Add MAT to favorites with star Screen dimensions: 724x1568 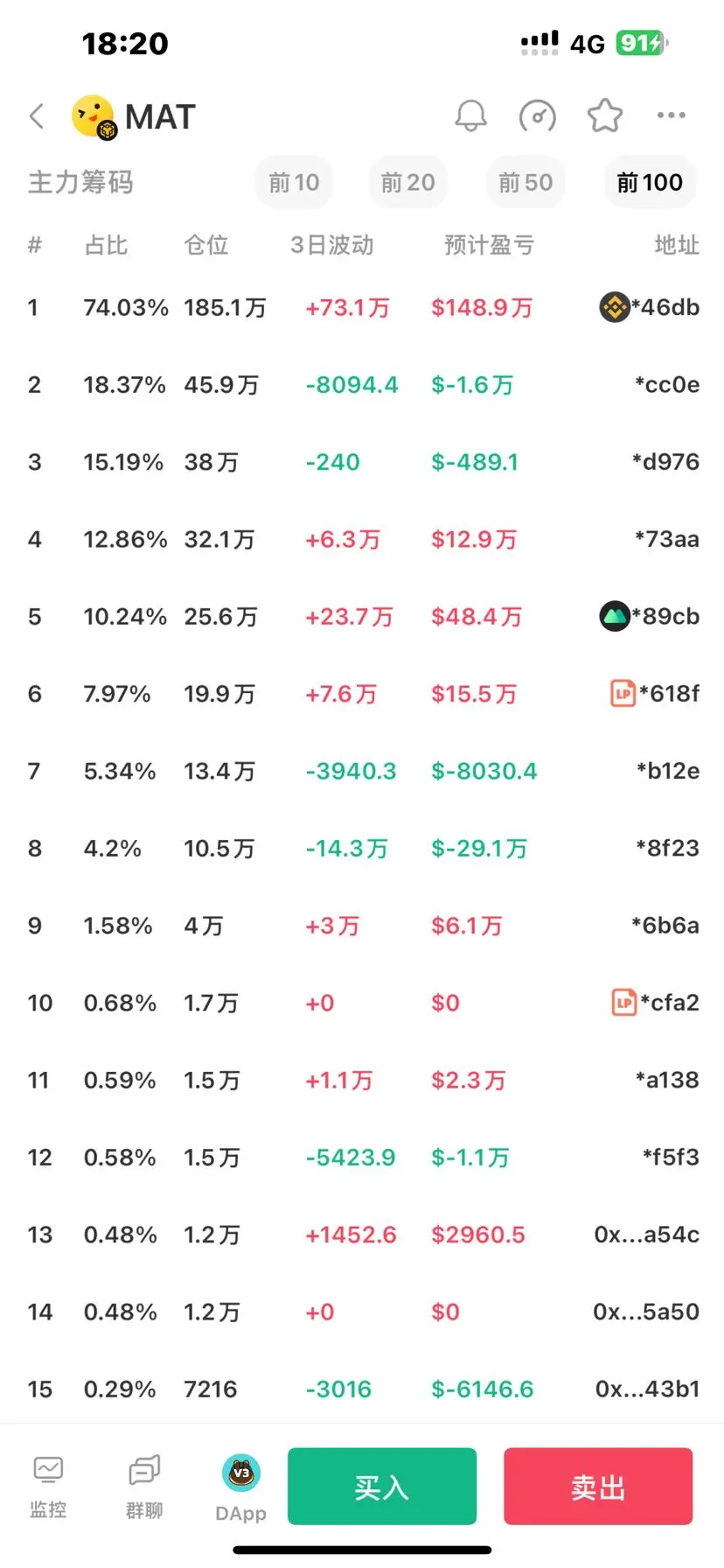(604, 115)
